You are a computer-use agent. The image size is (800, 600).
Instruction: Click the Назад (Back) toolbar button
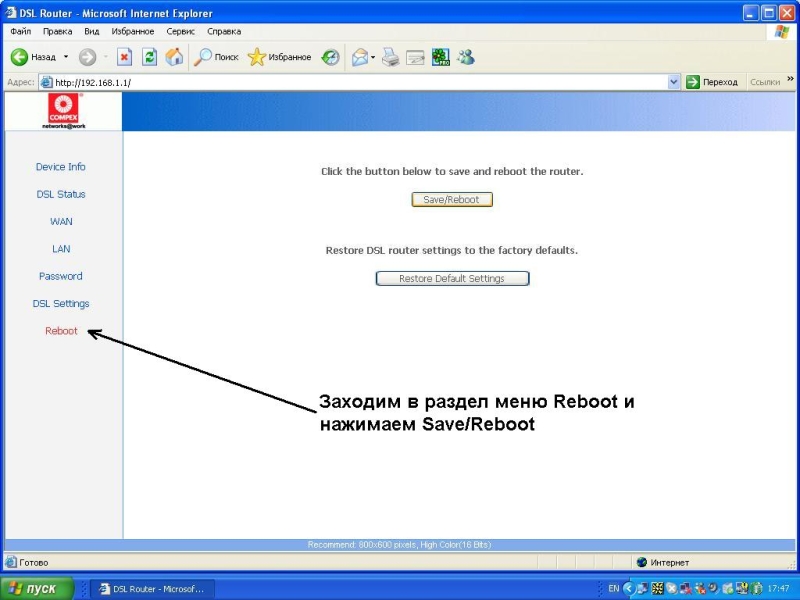(34, 57)
